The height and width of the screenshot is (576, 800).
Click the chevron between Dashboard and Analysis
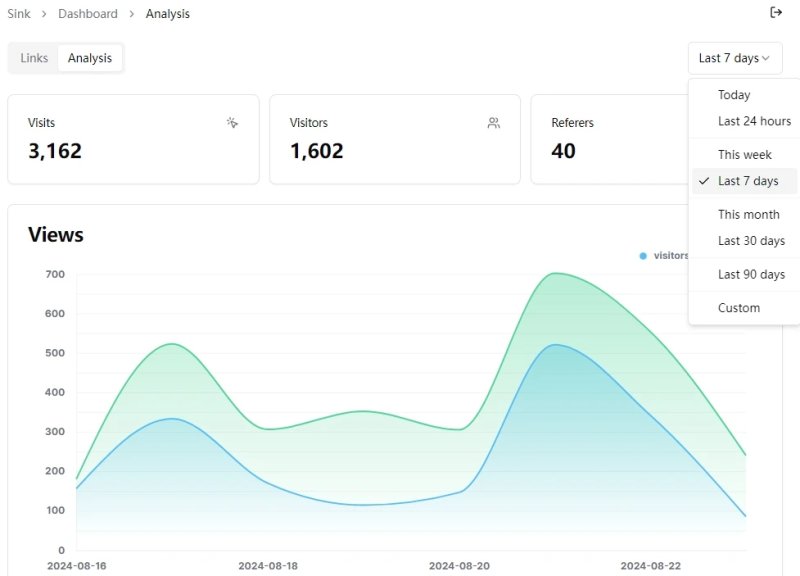[x=132, y=14]
